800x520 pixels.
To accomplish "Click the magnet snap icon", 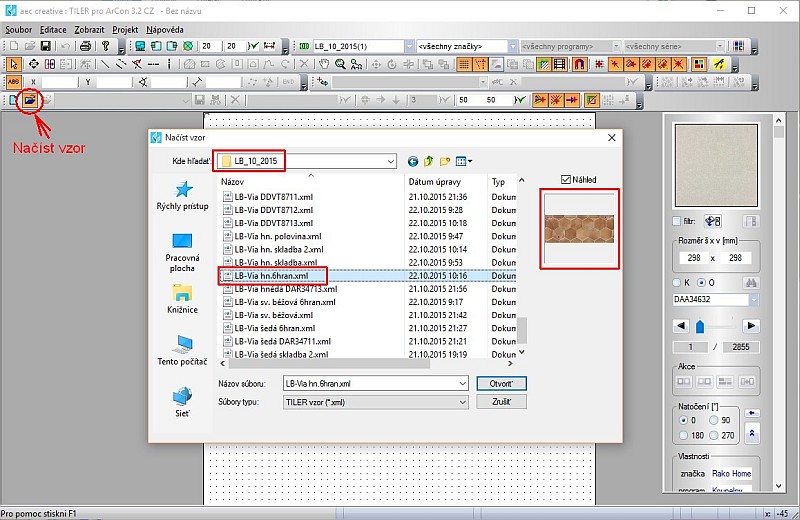I will pos(580,64).
